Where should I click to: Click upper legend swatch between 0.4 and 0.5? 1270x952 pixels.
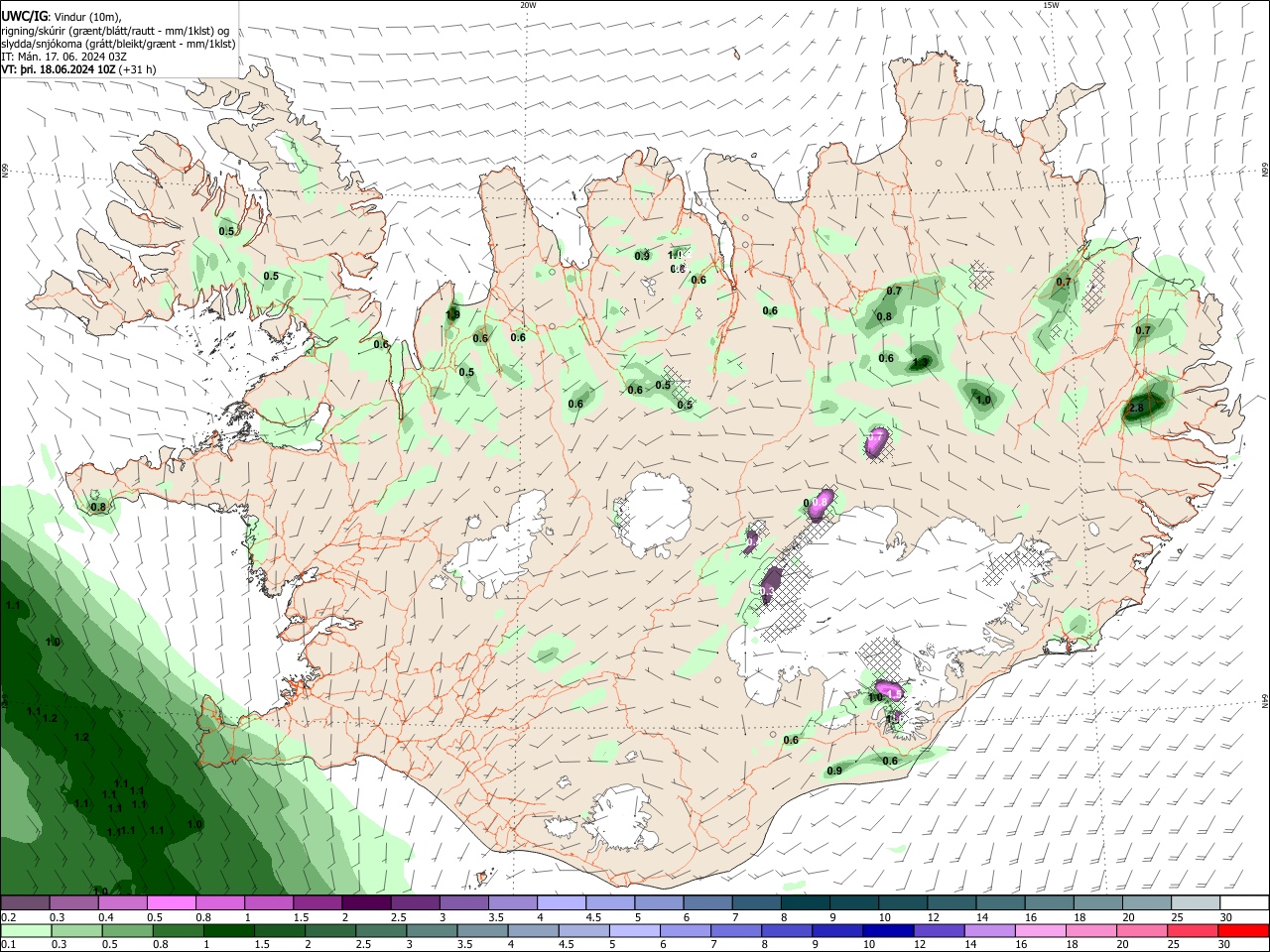(x=122, y=902)
